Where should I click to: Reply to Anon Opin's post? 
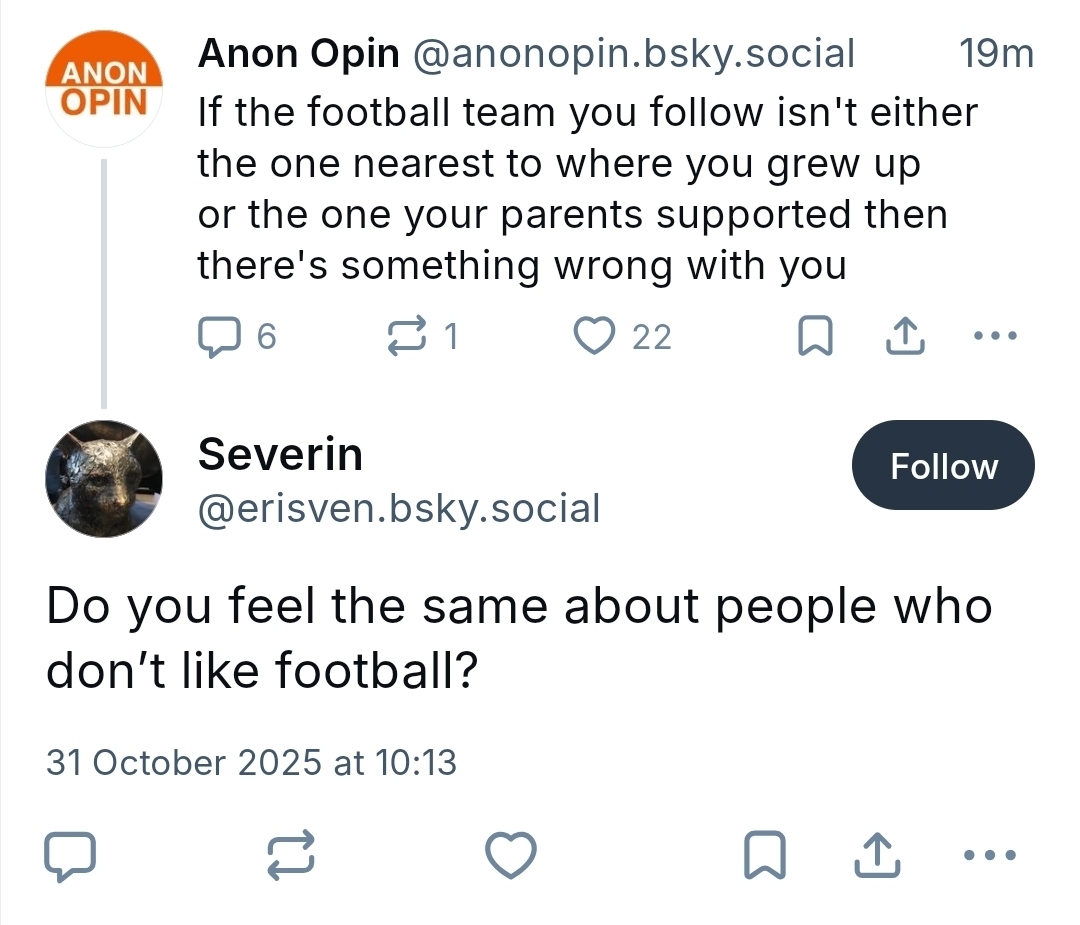pyautogui.click(x=216, y=338)
